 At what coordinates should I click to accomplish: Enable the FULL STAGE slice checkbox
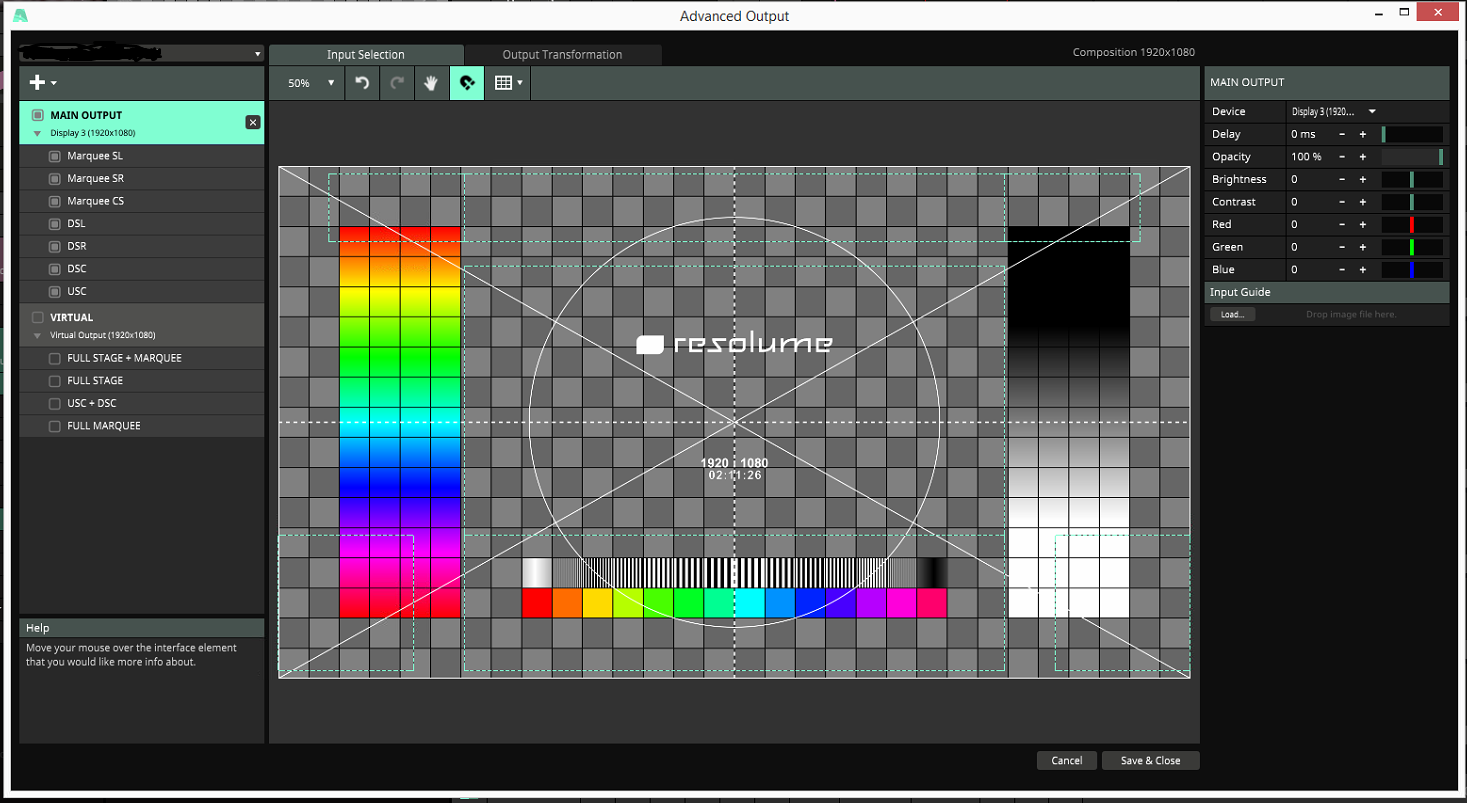[55, 381]
